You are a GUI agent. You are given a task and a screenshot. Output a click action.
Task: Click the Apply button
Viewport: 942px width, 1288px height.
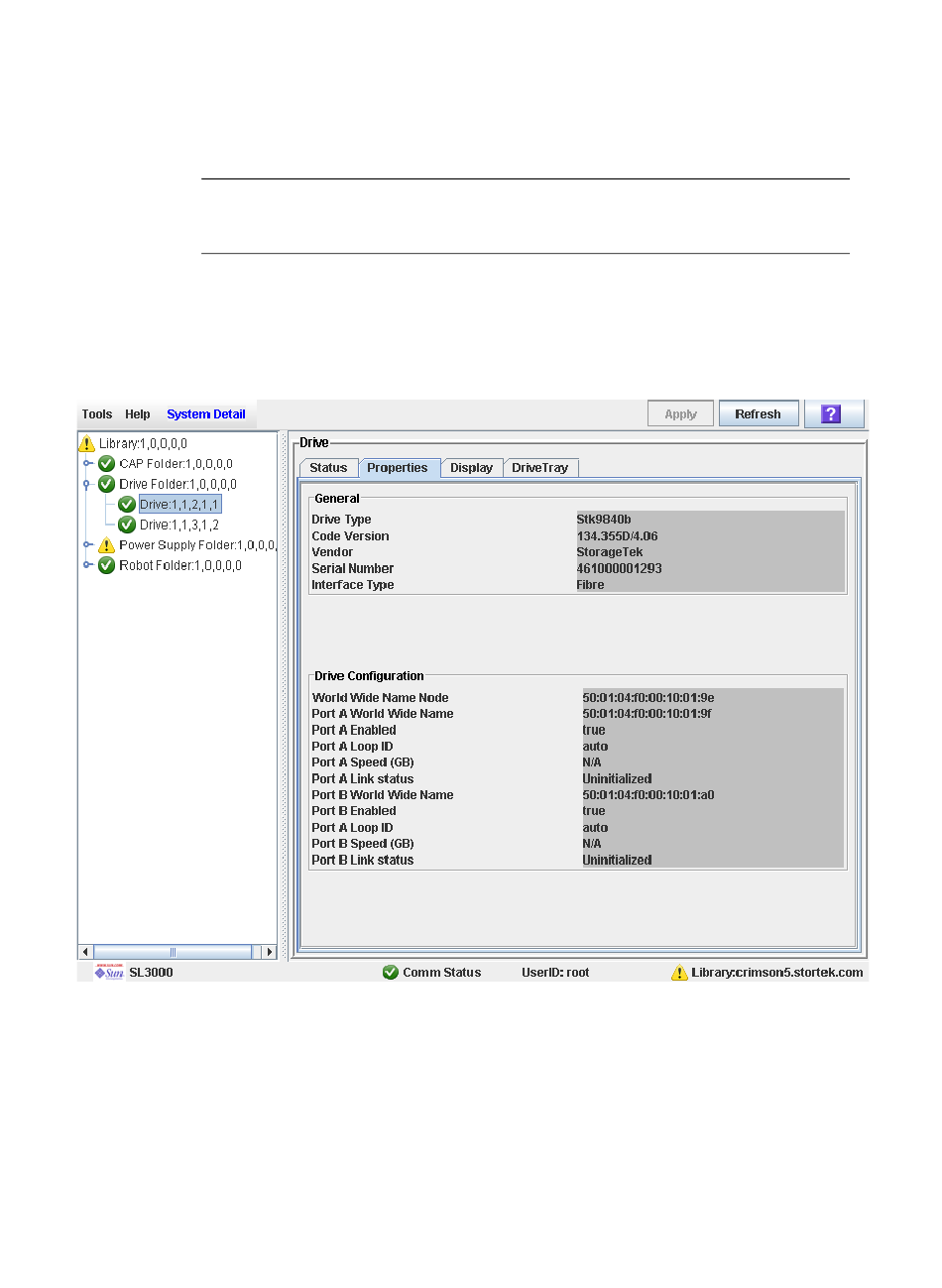681,414
